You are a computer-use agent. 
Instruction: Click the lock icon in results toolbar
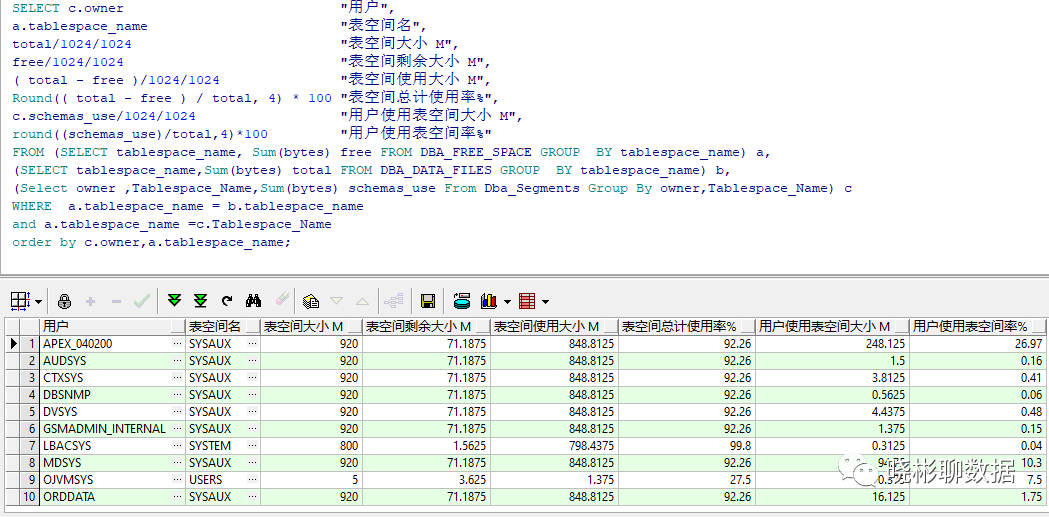coord(64,301)
